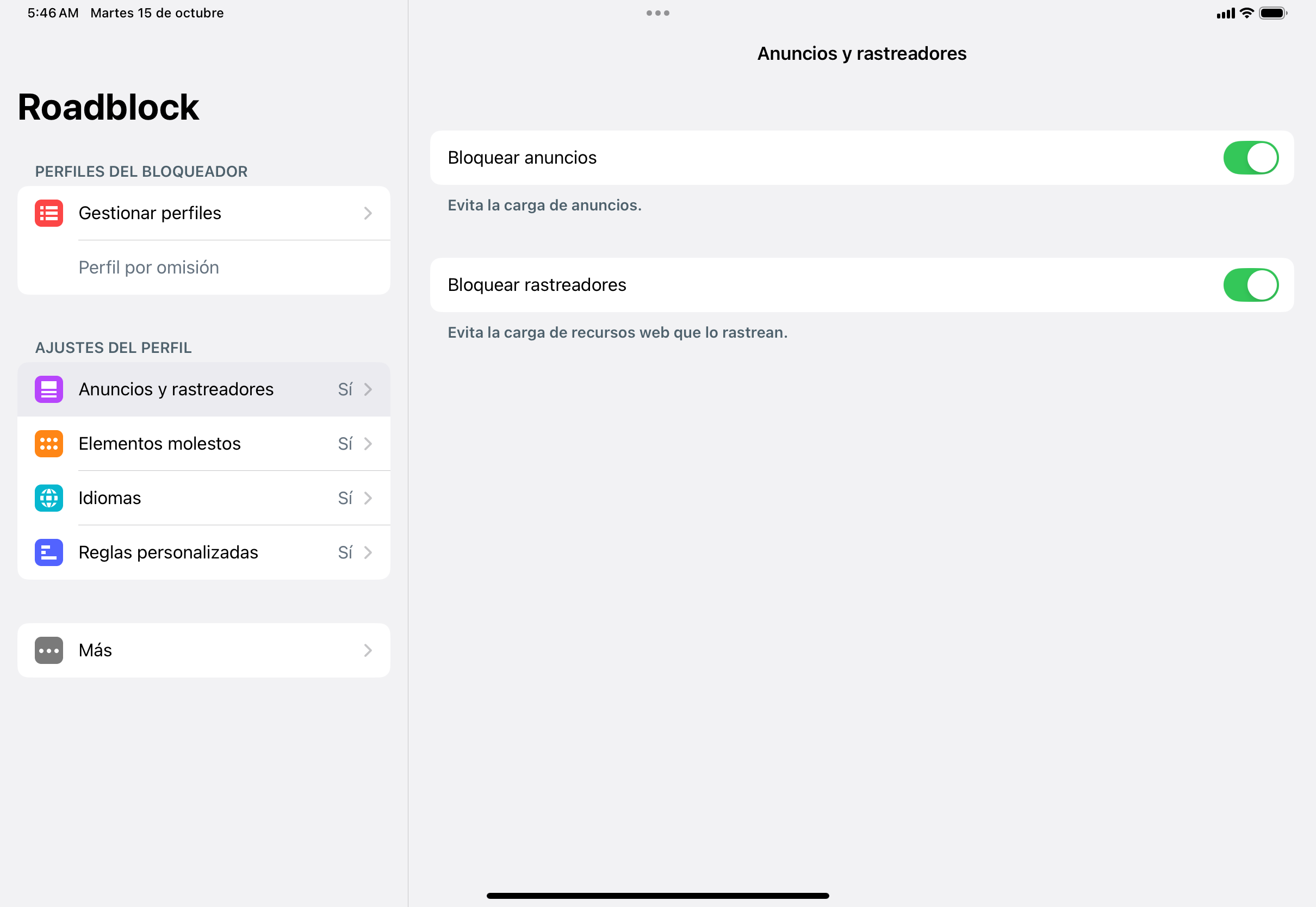Disable the Bloquear anuncios switch
1316x907 pixels.
[1251, 157]
